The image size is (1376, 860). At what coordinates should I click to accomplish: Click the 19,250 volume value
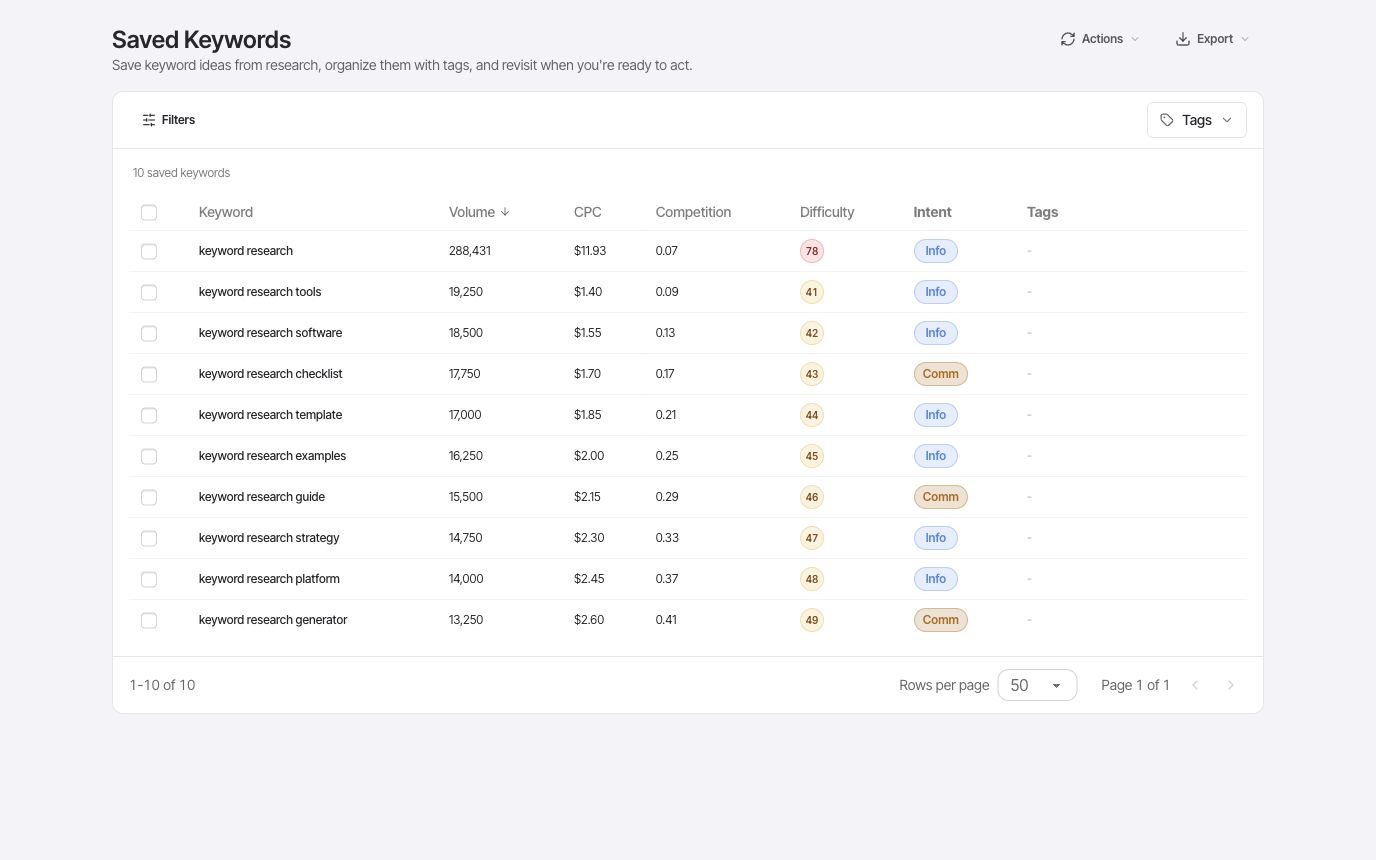466,292
